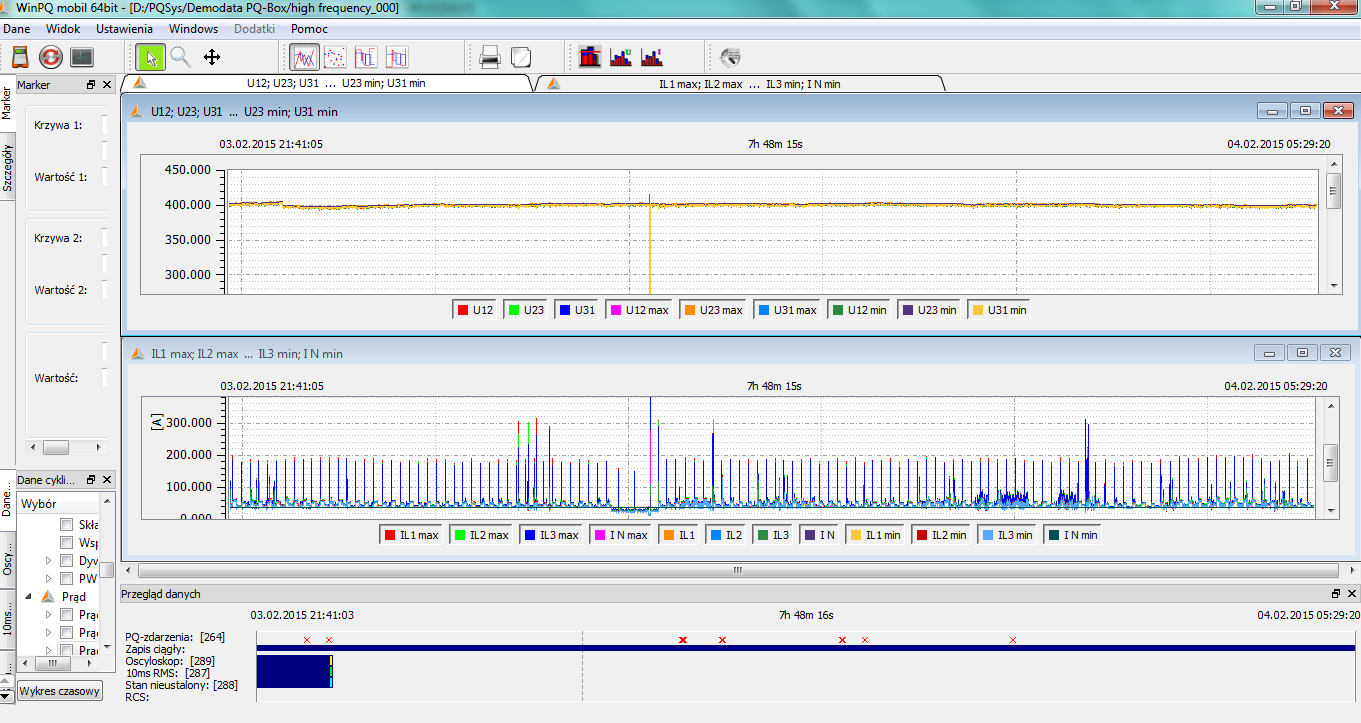Click the triangle icon in voltage window title
The image size is (1361, 723).
(138, 111)
